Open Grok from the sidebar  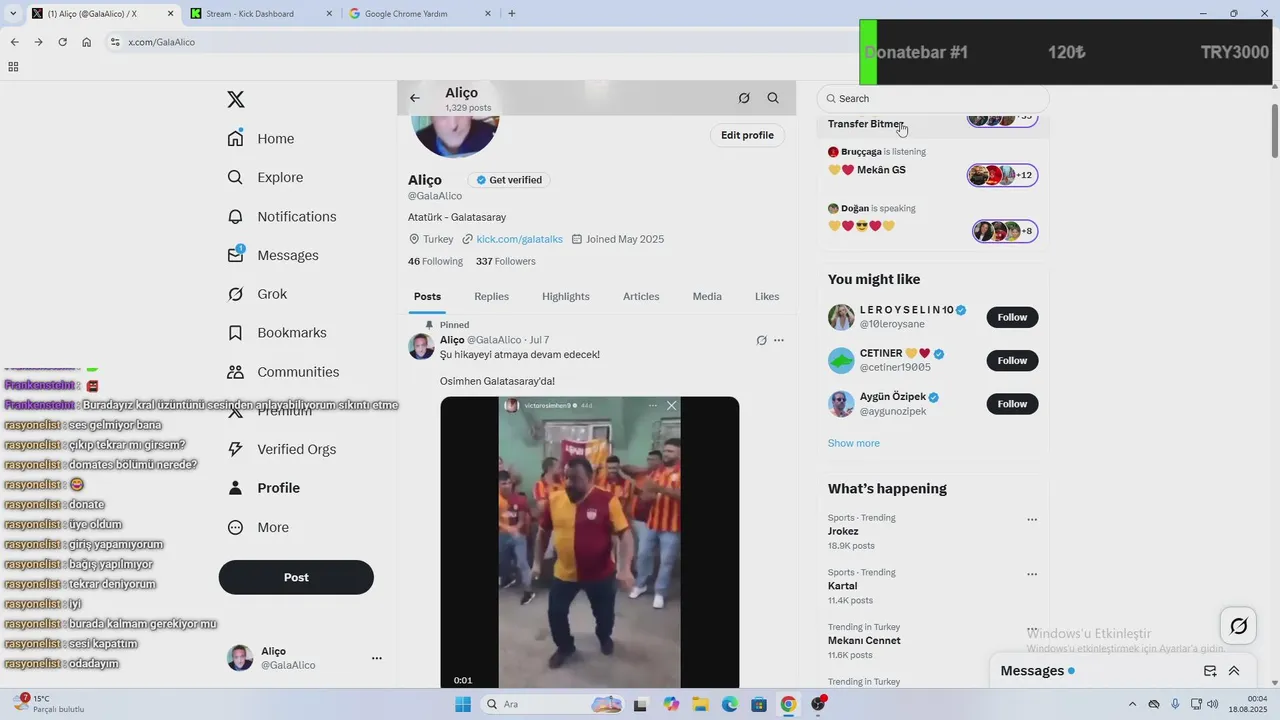click(x=258, y=294)
